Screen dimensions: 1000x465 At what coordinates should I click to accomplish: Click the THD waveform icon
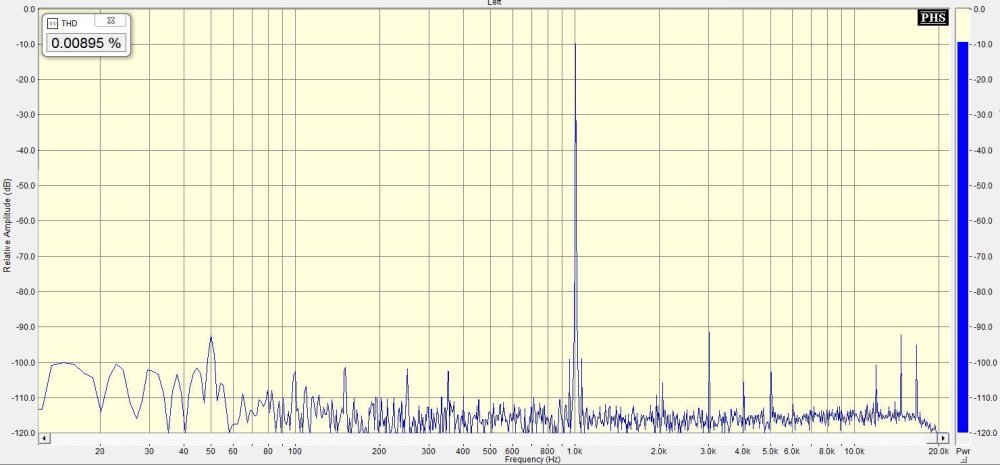coord(52,22)
